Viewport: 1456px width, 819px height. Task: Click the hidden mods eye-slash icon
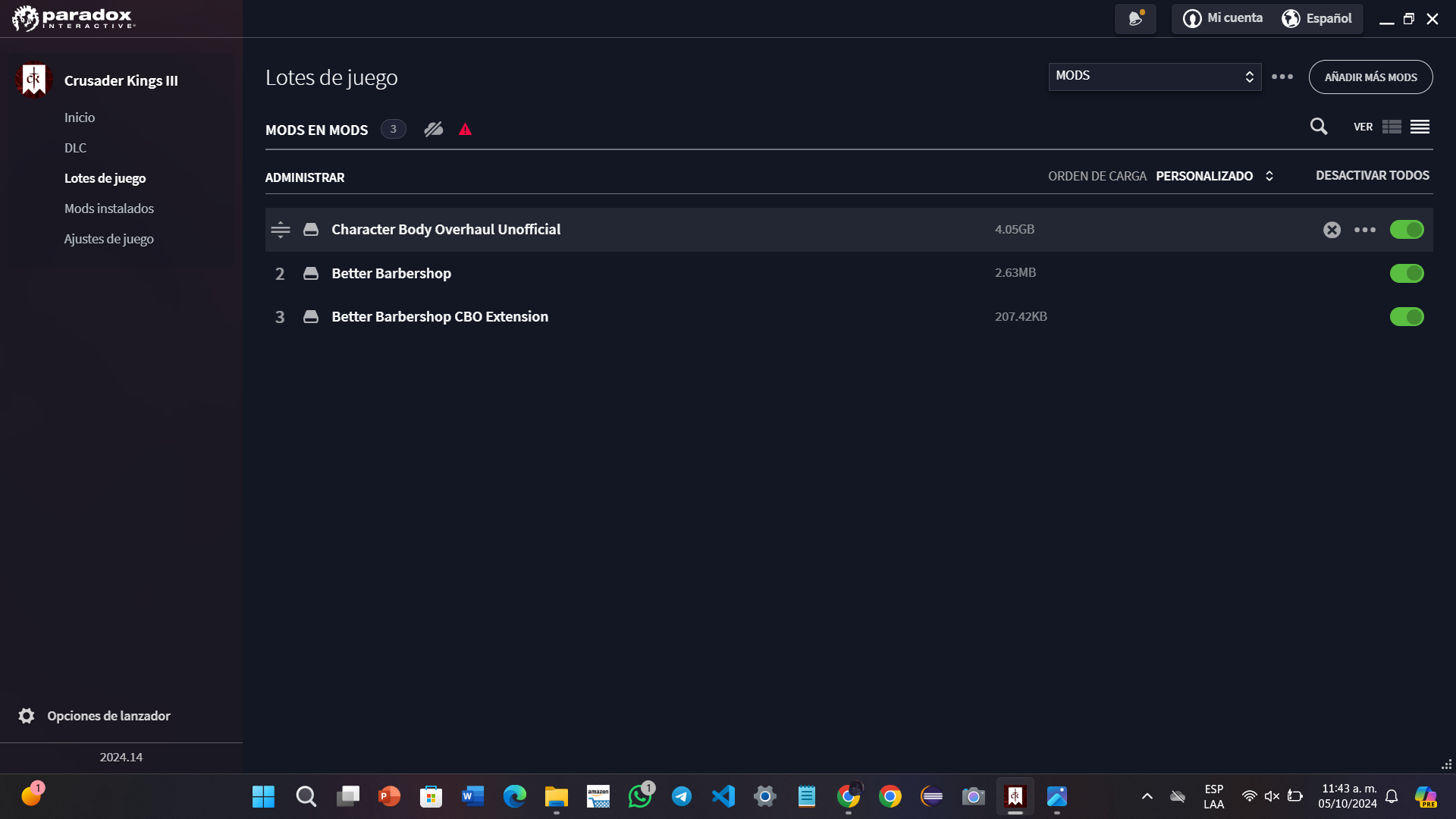point(433,130)
